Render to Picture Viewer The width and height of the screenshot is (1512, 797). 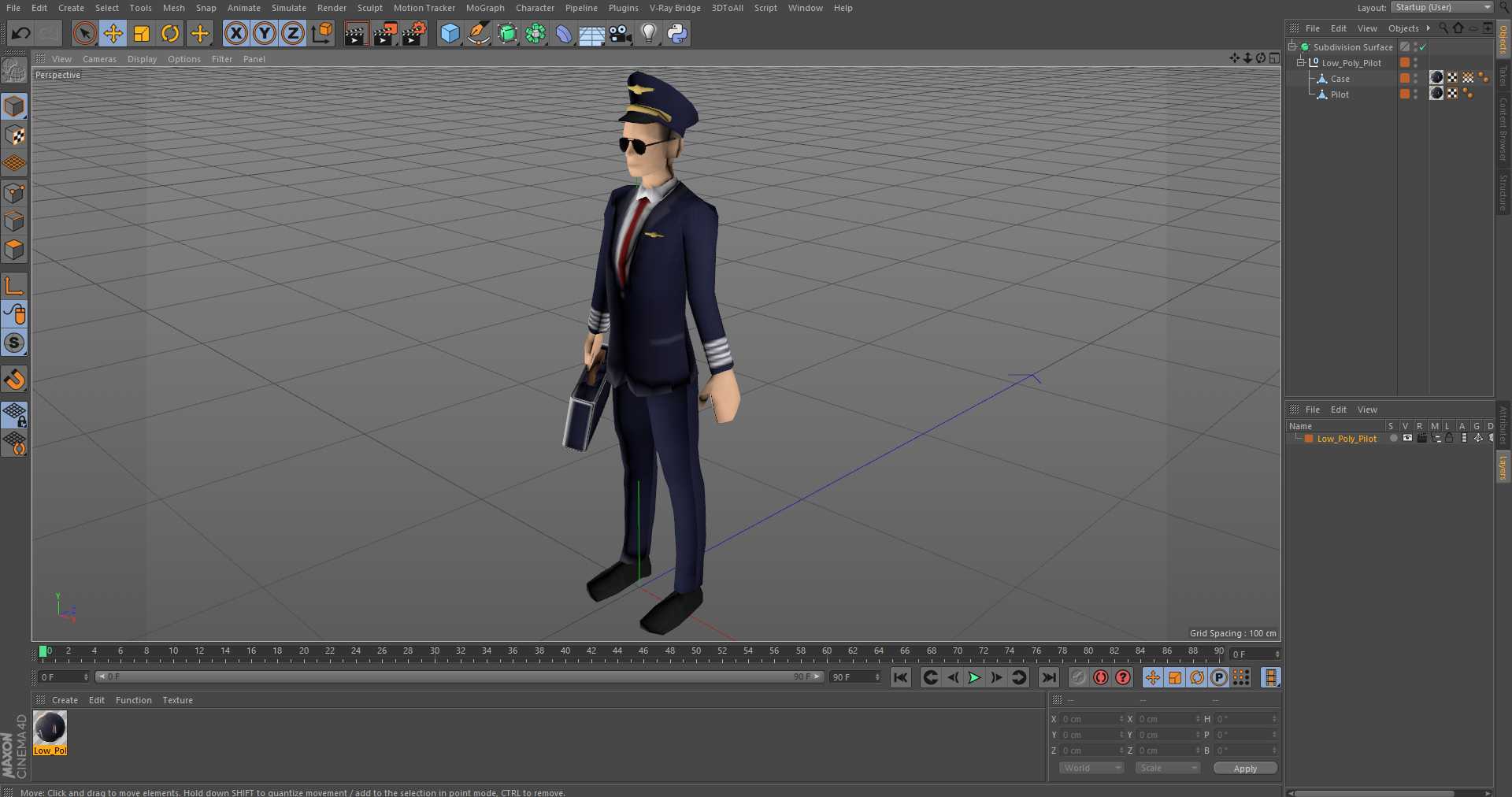pos(385,33)
